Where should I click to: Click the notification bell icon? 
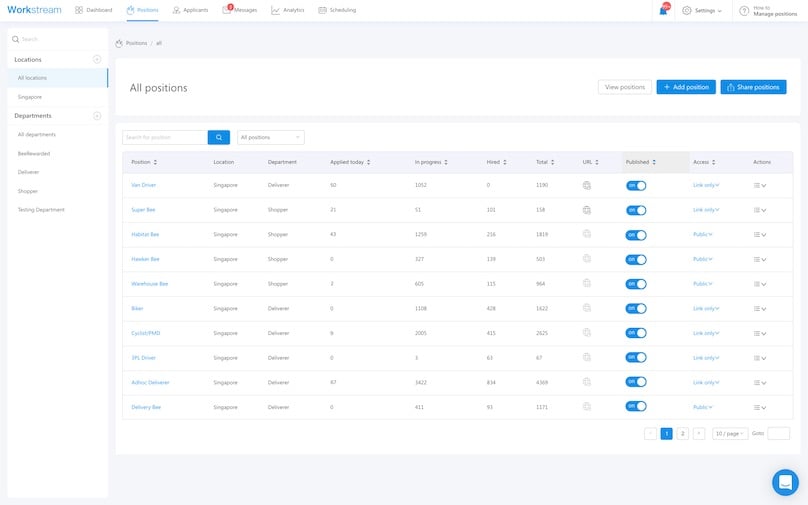point(663,10)
